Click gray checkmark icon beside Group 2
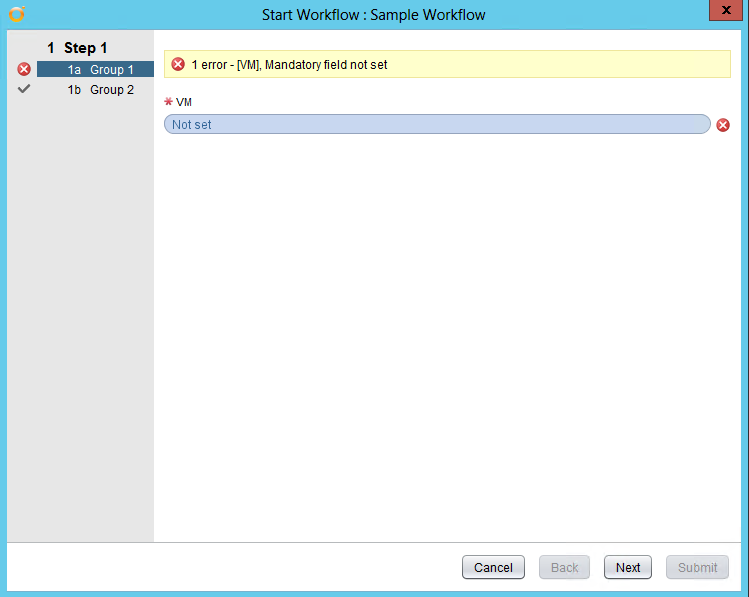The height and width of the screenshot is (597, 749). pyautogui.click(x=24, y=89)
